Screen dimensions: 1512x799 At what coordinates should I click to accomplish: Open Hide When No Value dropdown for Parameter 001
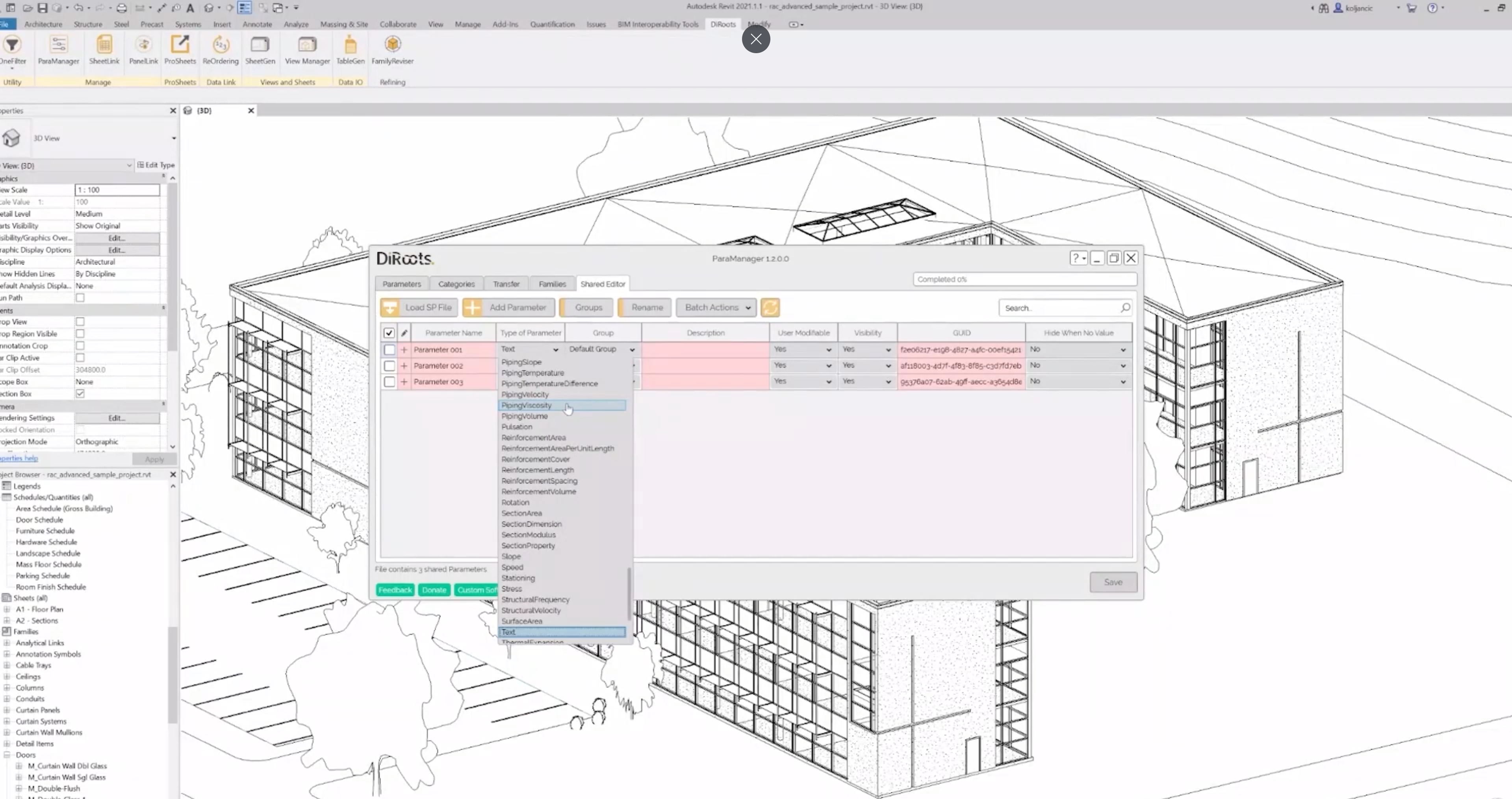(1078, 350)
